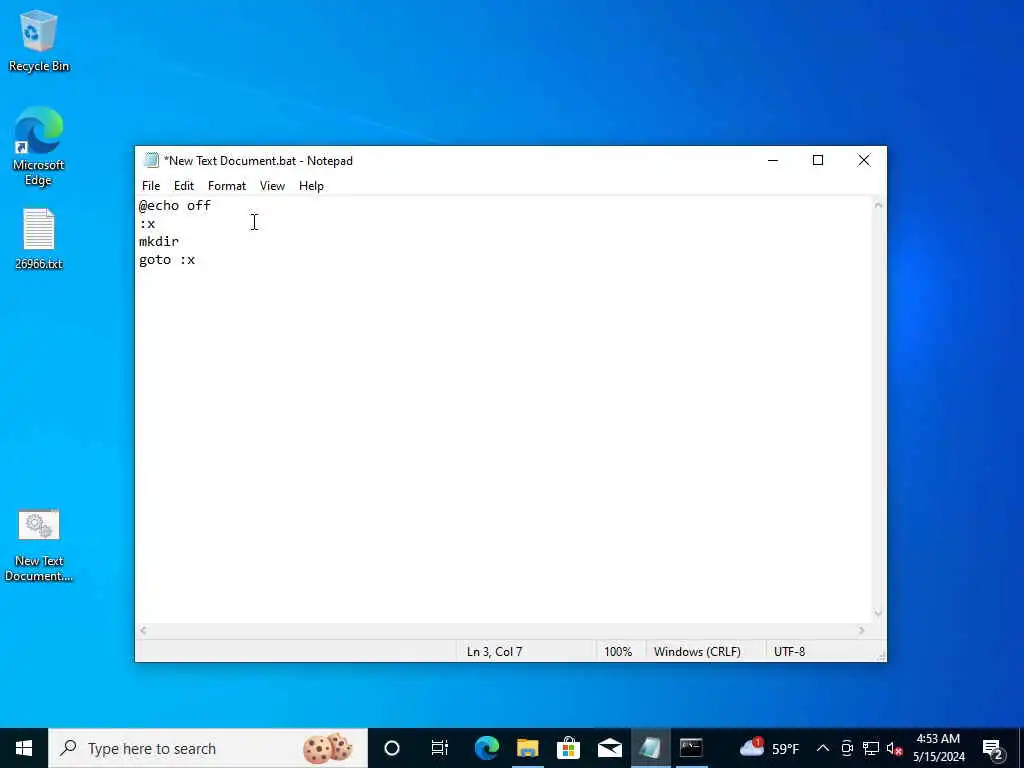Open the Help menu in Notepad
1024x768 pixels.
coord(311,186)
